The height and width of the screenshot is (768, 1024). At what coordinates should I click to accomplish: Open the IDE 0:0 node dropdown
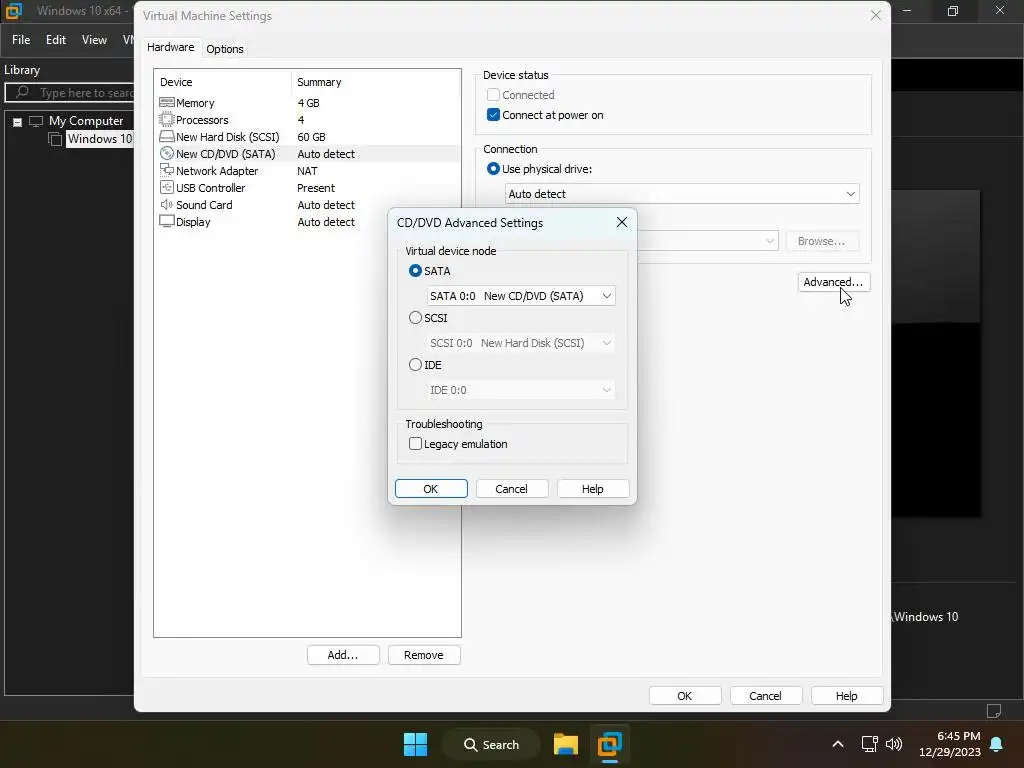coord(521,390)
